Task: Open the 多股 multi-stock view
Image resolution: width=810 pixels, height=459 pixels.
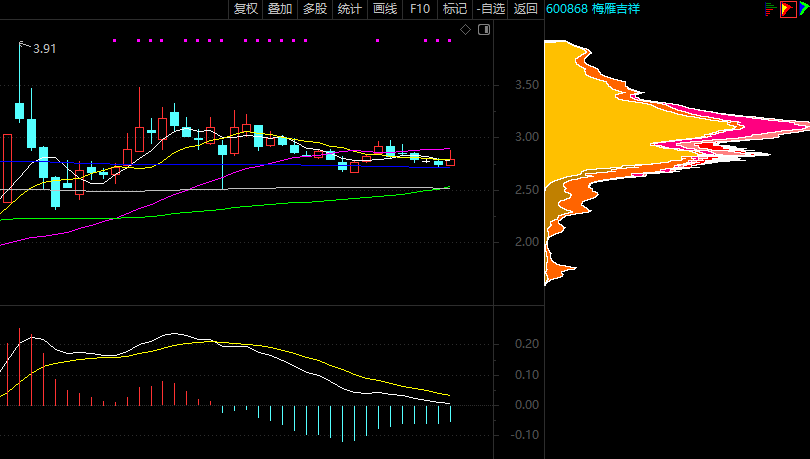Action: pyautogui.click(x=315, y=9)
